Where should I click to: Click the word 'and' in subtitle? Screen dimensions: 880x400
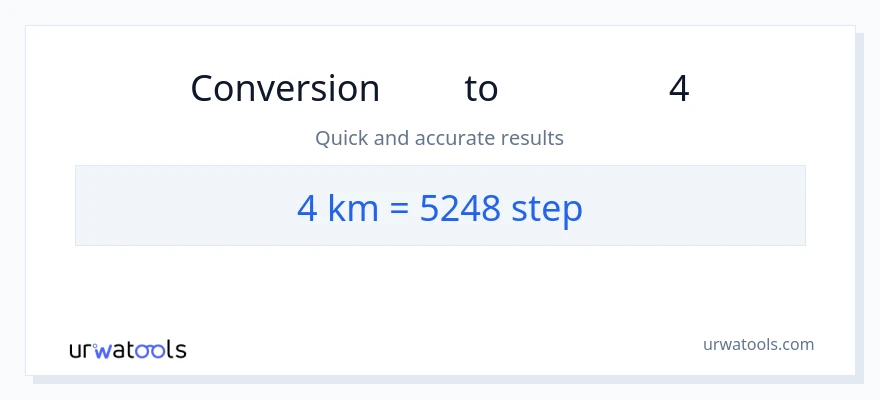pos(390,138)
